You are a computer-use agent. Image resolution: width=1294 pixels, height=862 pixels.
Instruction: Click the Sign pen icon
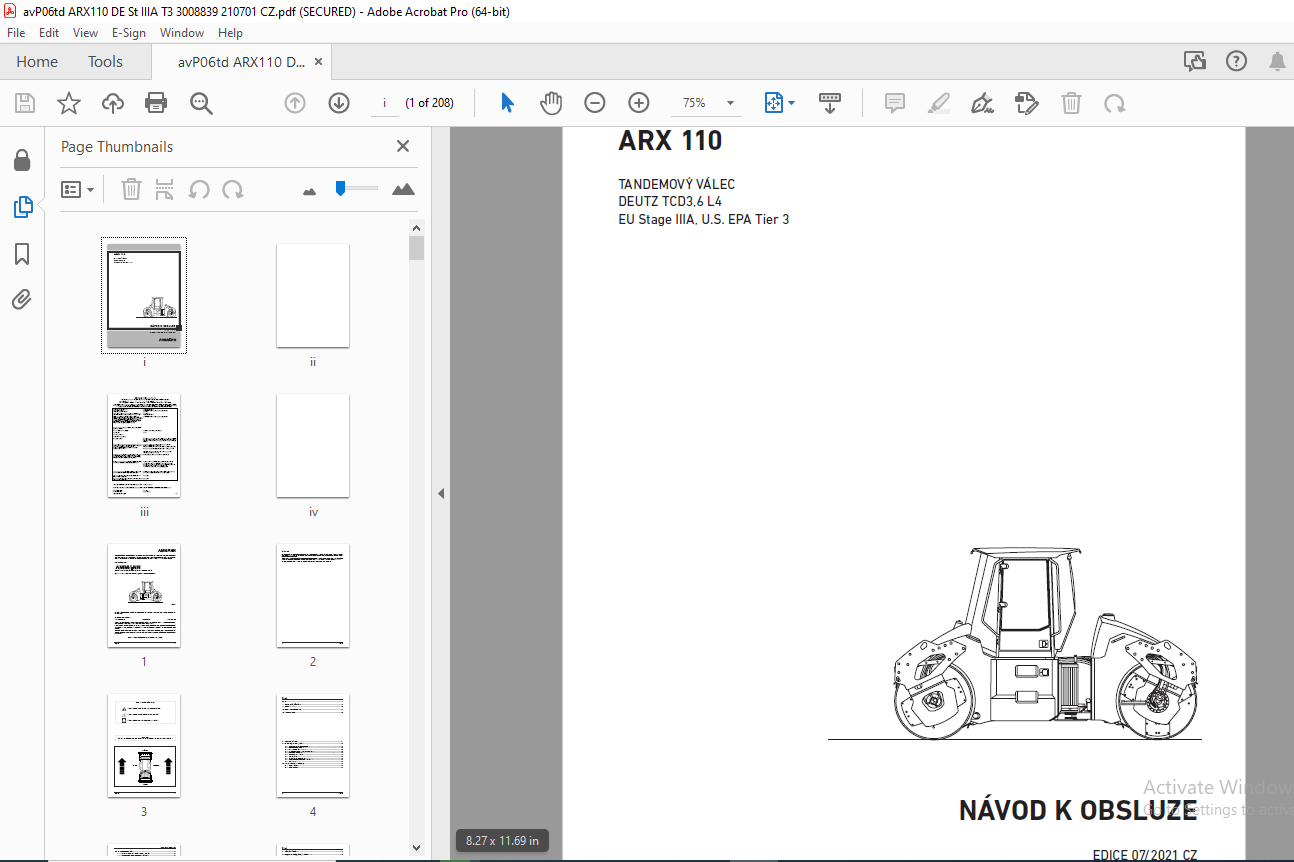(983, 103)
